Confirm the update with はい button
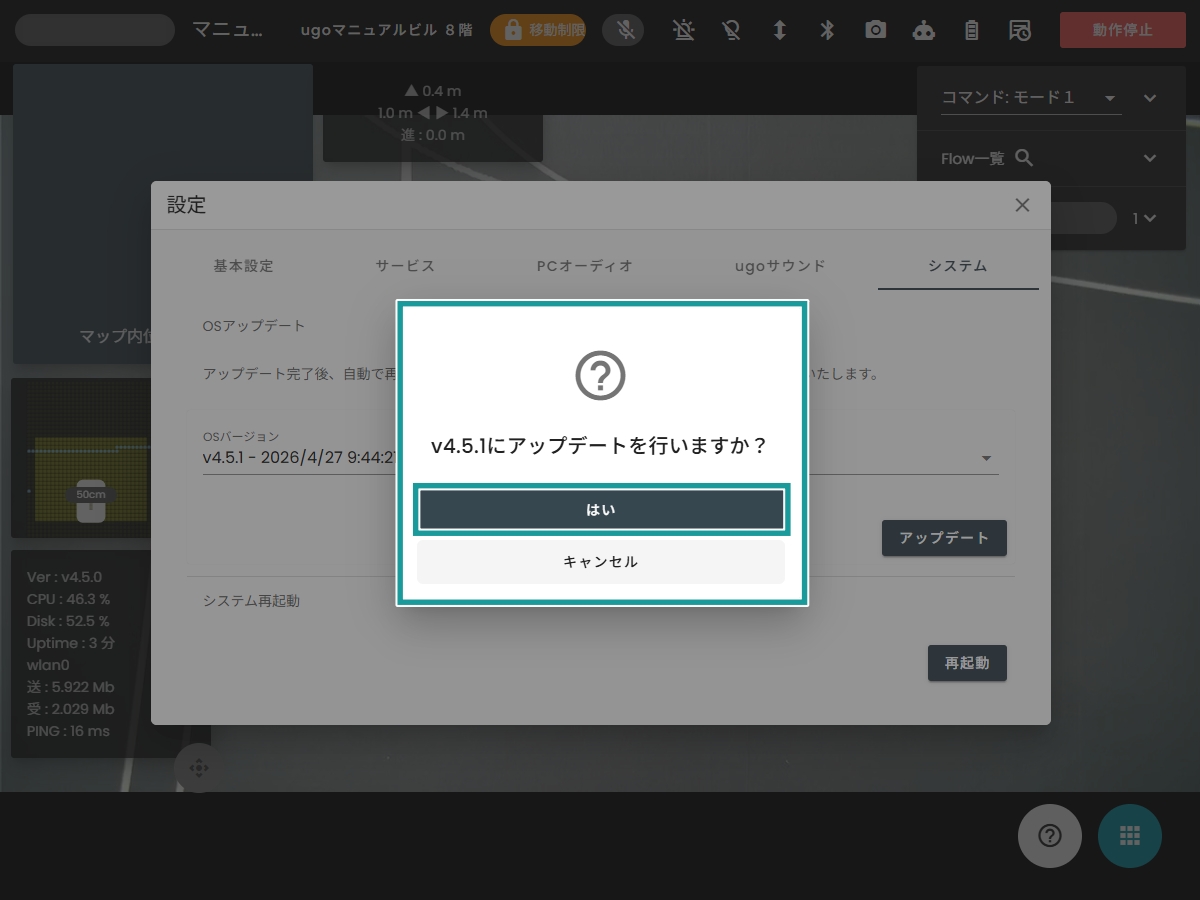Screen dimensions: 1200x900 pyautogui.click(x=601, y=509)
